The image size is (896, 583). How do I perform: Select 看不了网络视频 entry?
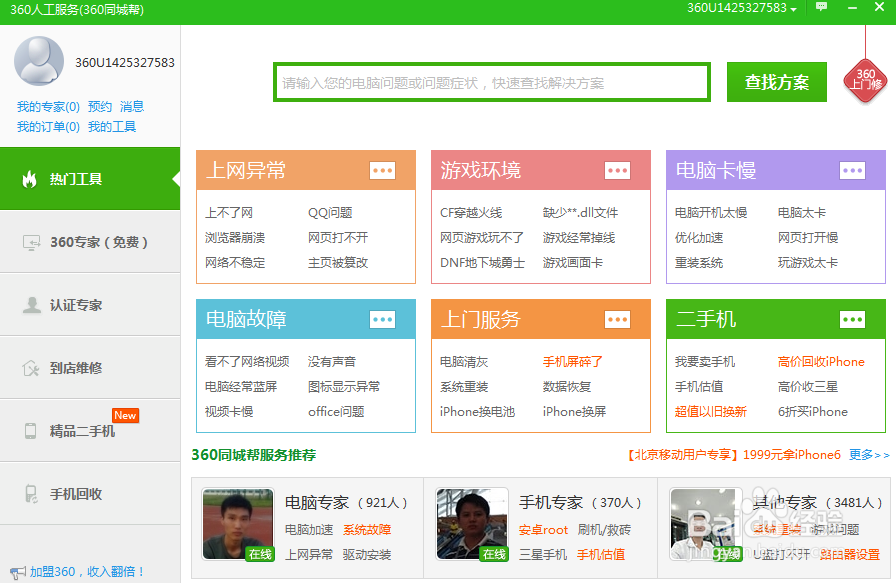(x=247, y=362)
